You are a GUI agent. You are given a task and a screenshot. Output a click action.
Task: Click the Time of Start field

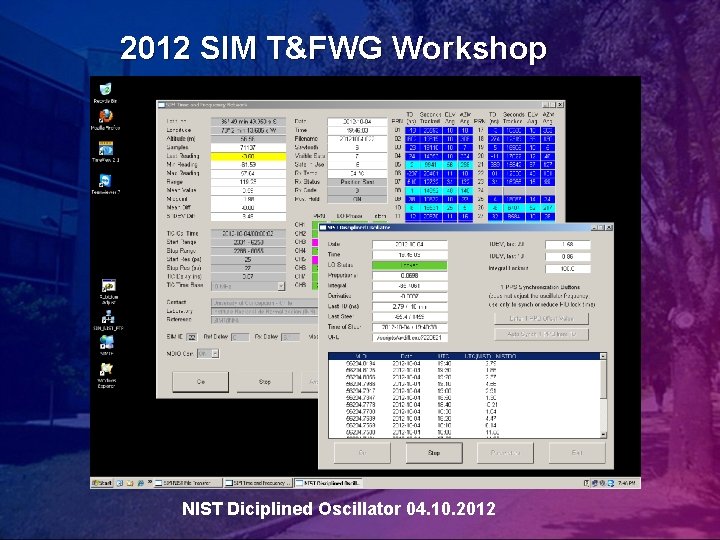[410, 327]
